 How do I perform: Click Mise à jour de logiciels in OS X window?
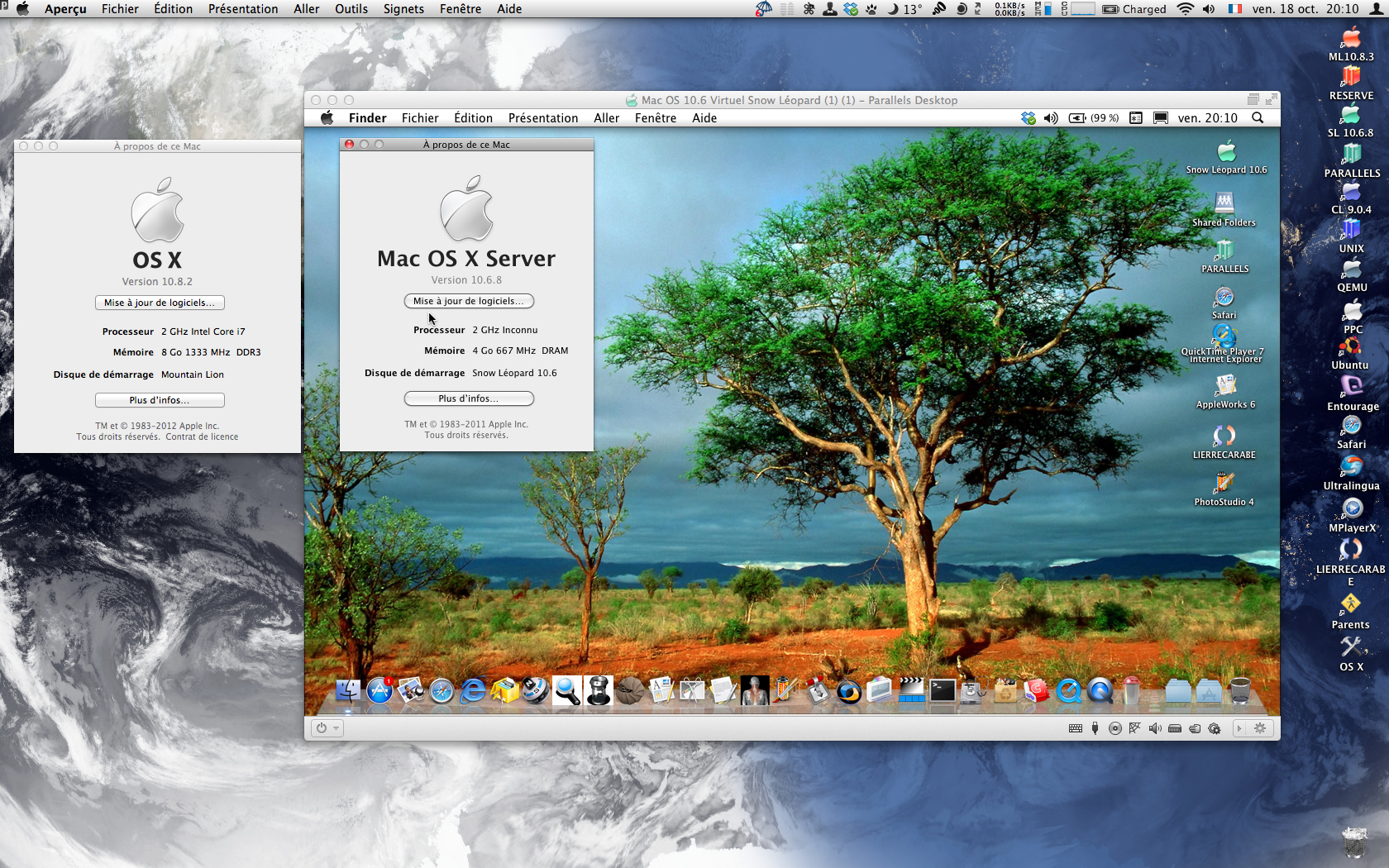coord(160,303)
